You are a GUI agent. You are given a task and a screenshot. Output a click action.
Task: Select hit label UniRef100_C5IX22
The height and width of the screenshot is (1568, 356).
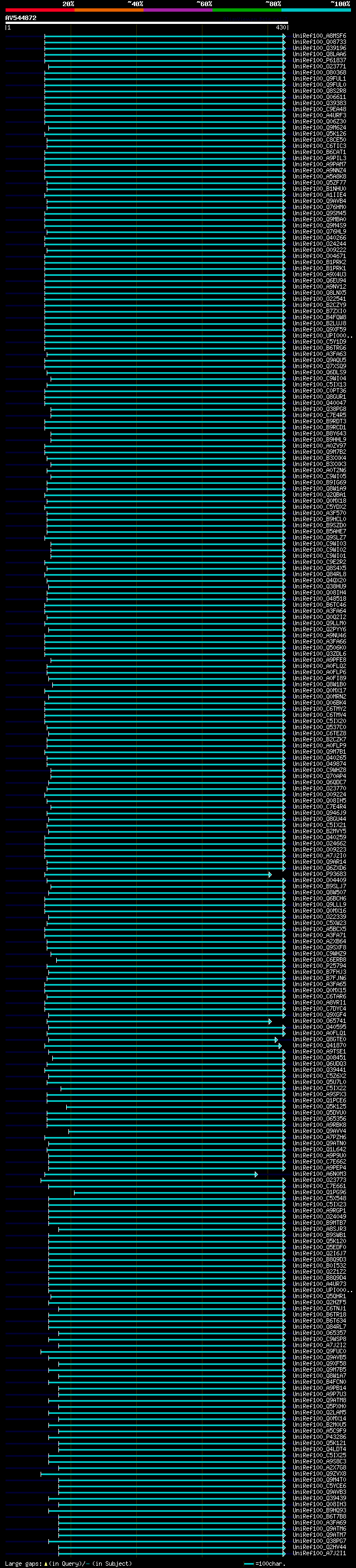(x=319, y=1089)
